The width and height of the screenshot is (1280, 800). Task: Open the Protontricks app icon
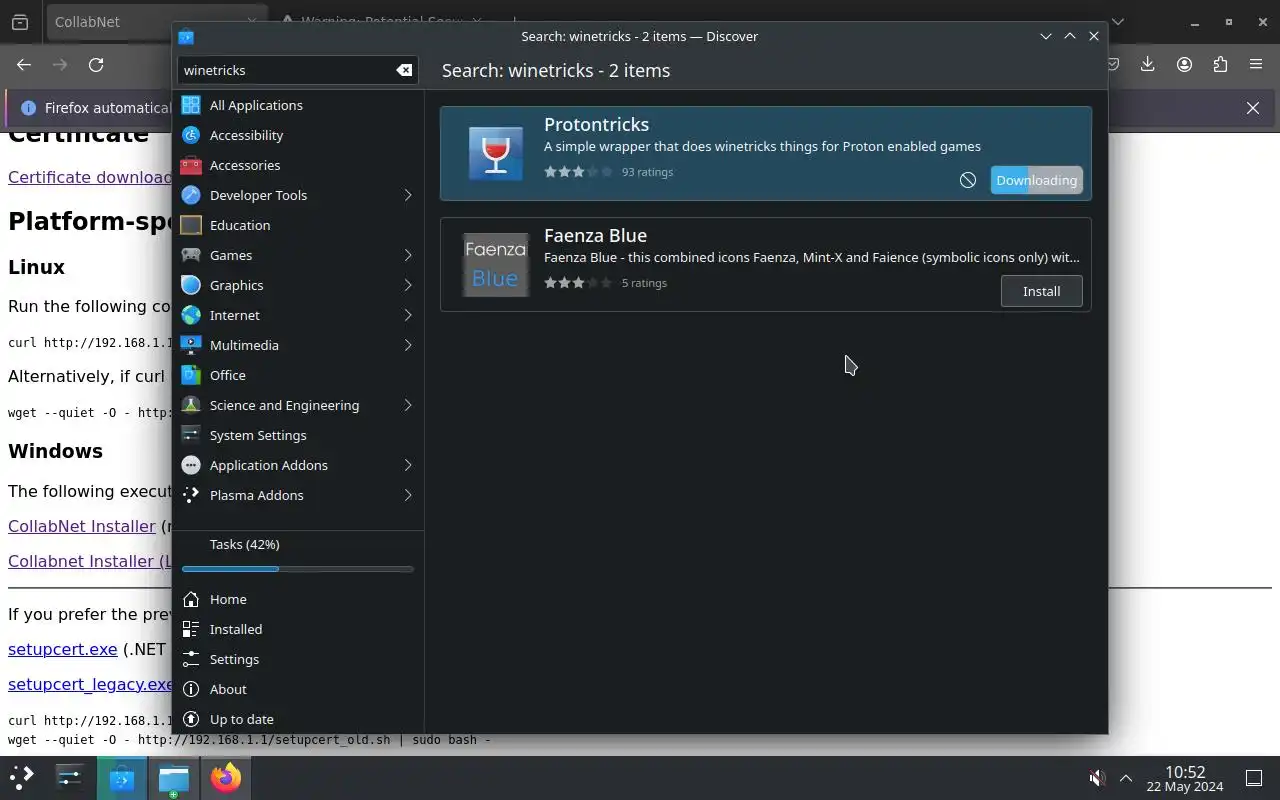[x=496, y=154]
